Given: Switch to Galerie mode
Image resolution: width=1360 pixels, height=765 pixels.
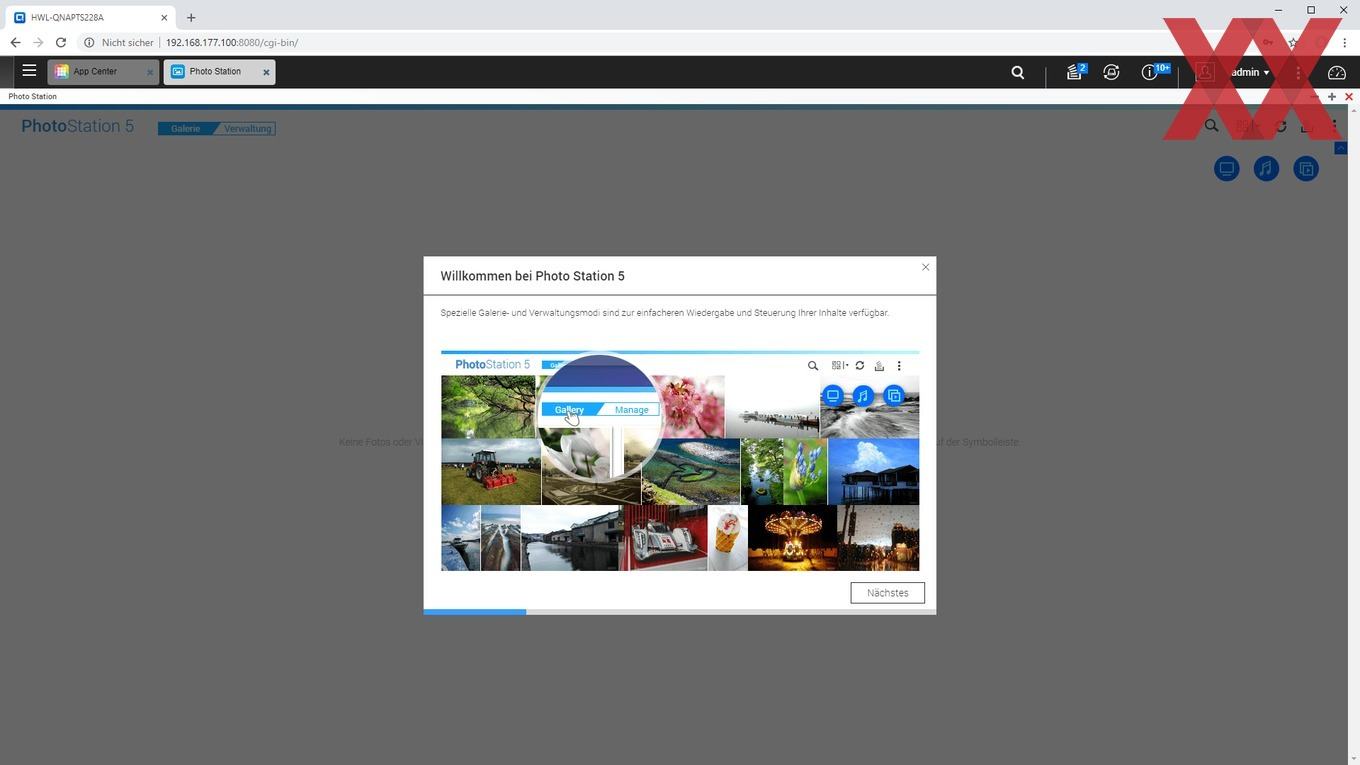Looking at the screenshot, I should click(185, 128).
